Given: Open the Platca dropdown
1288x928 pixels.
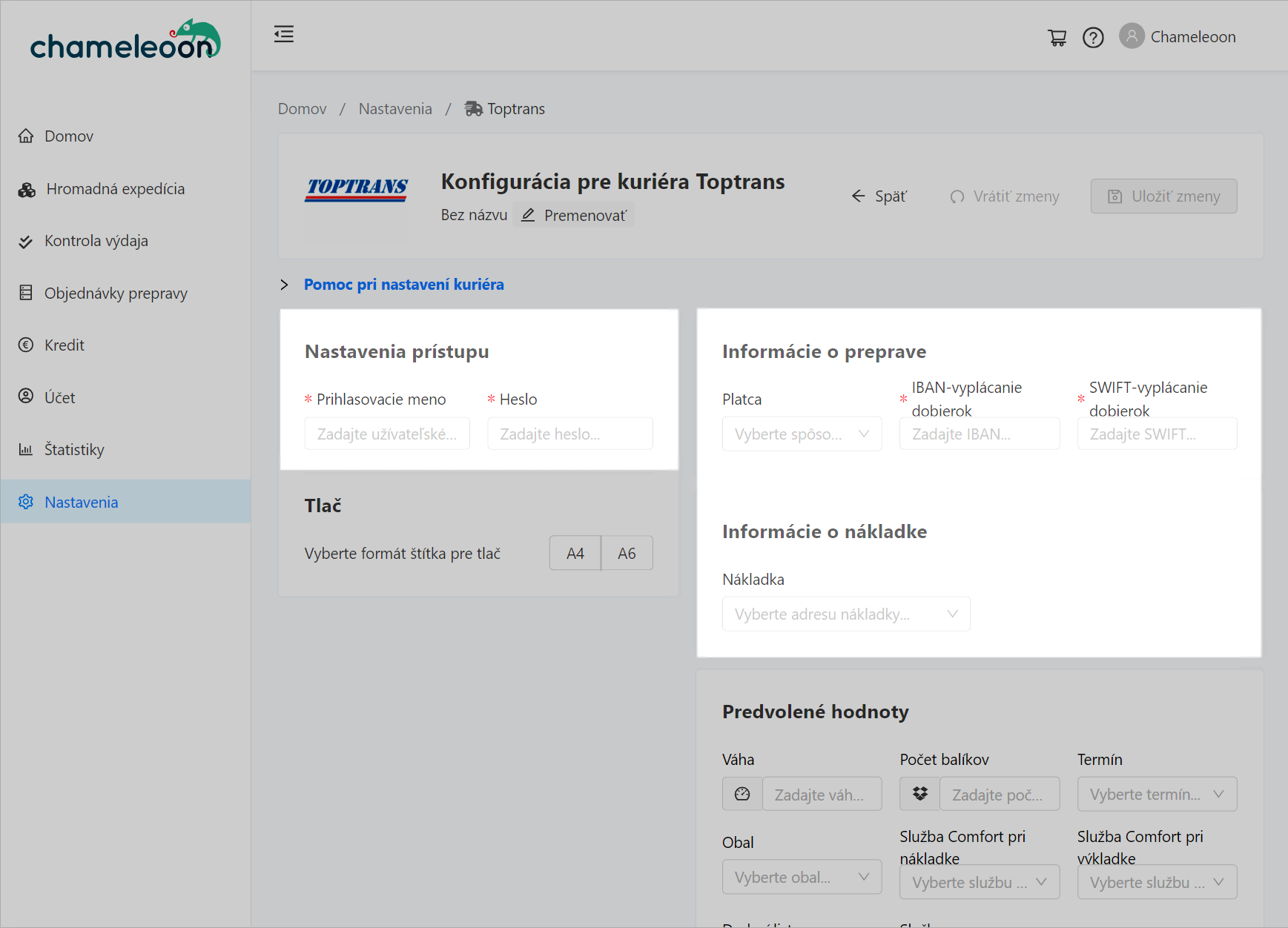Looking at the screenshot, I should click(802, 434).
